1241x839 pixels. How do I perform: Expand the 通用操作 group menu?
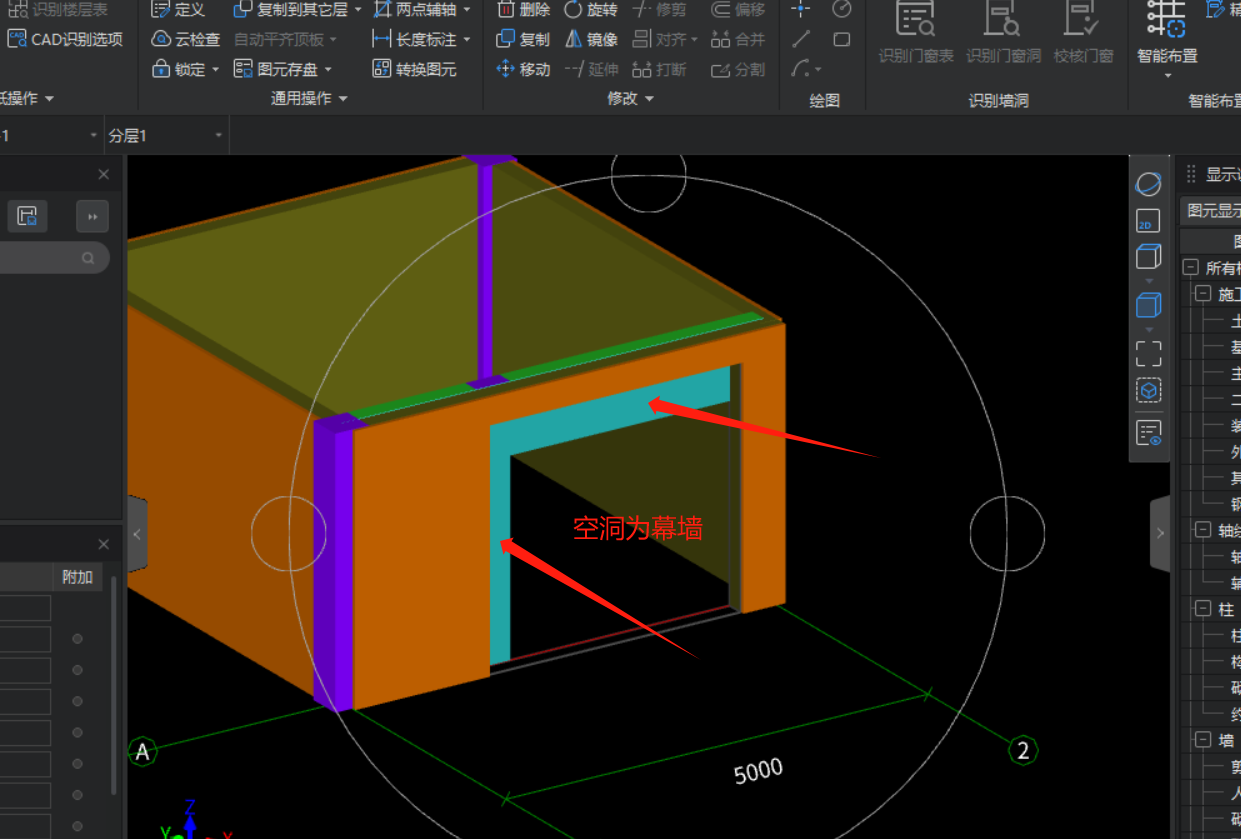coord(309,99)
